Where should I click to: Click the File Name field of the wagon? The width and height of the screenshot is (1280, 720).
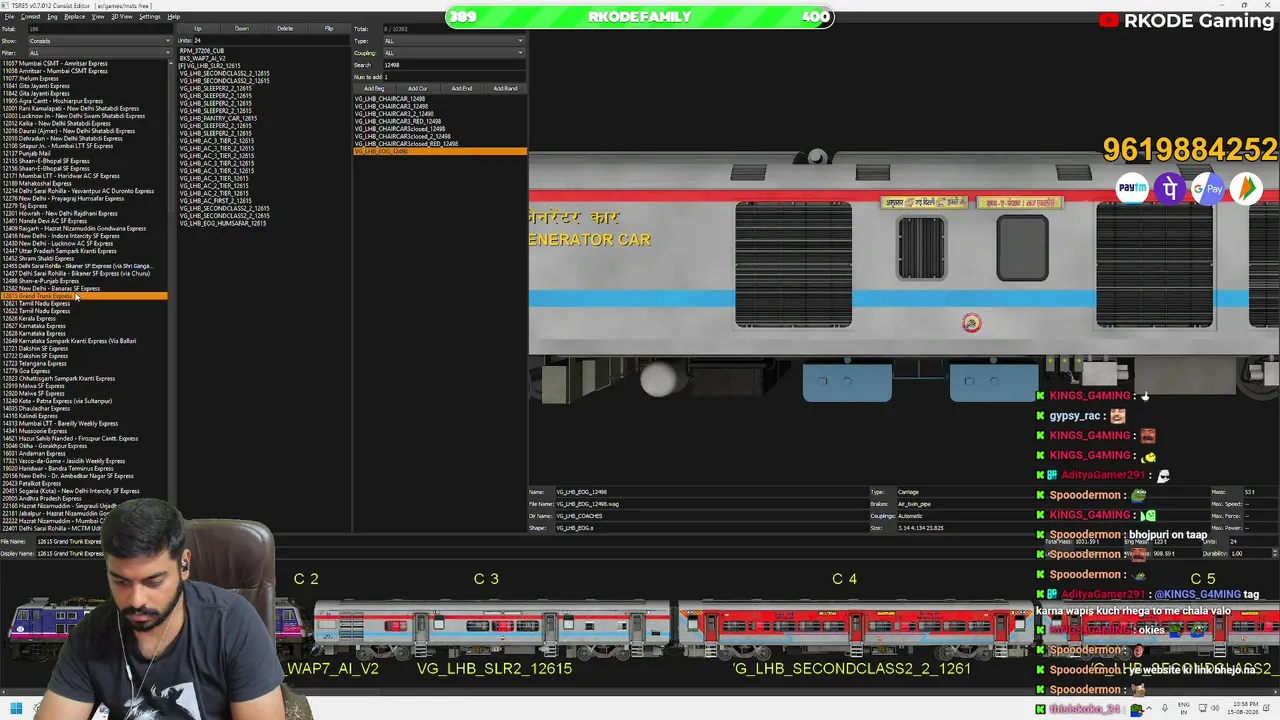point(709,504)
